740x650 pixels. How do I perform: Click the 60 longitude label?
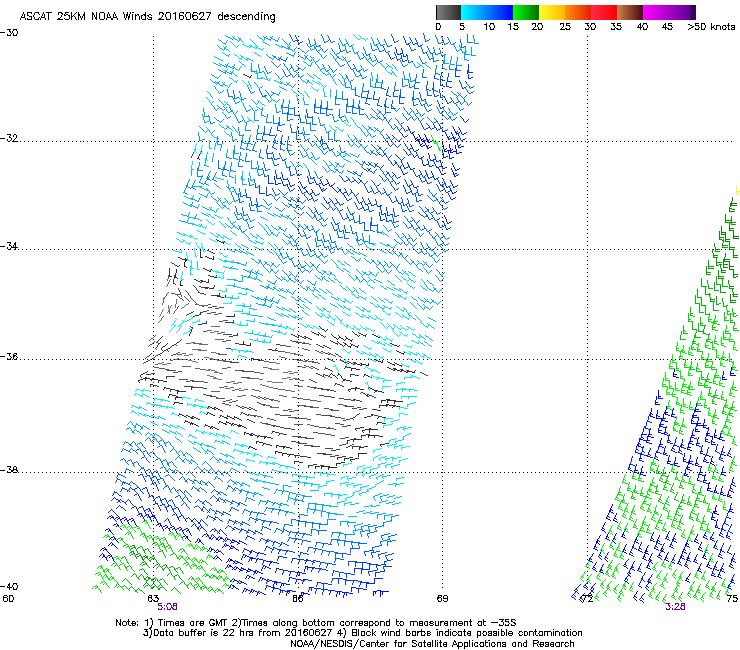pyautogui.click(x=8, y=599)
